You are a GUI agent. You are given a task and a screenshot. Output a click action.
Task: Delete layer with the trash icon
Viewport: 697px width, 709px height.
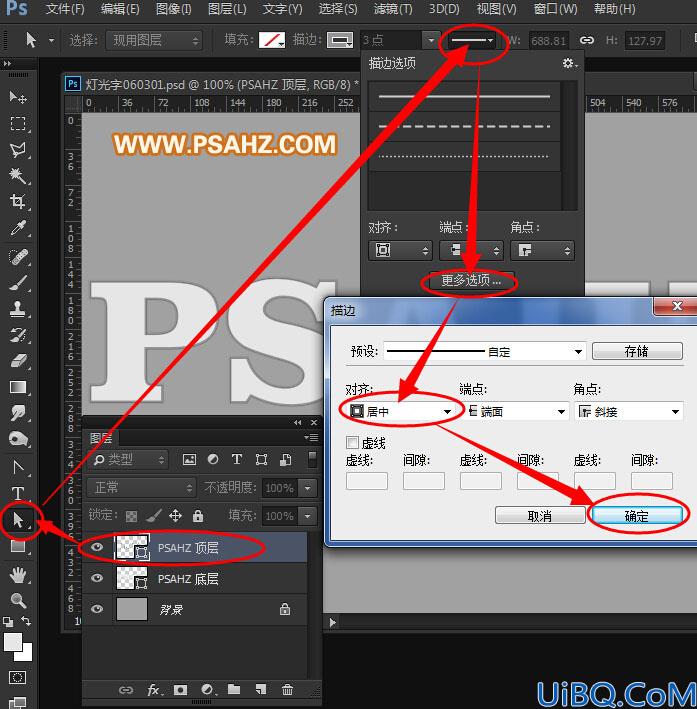coord(287,690)
